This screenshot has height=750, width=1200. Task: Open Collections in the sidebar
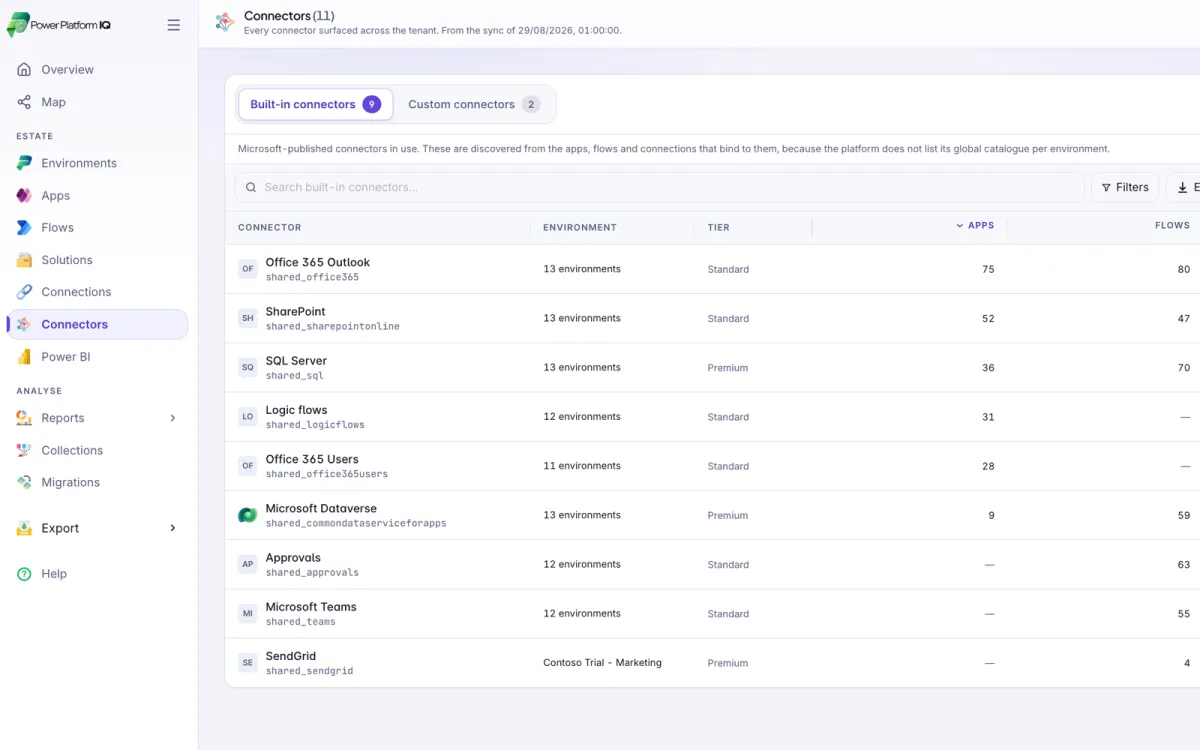point(97,450)
